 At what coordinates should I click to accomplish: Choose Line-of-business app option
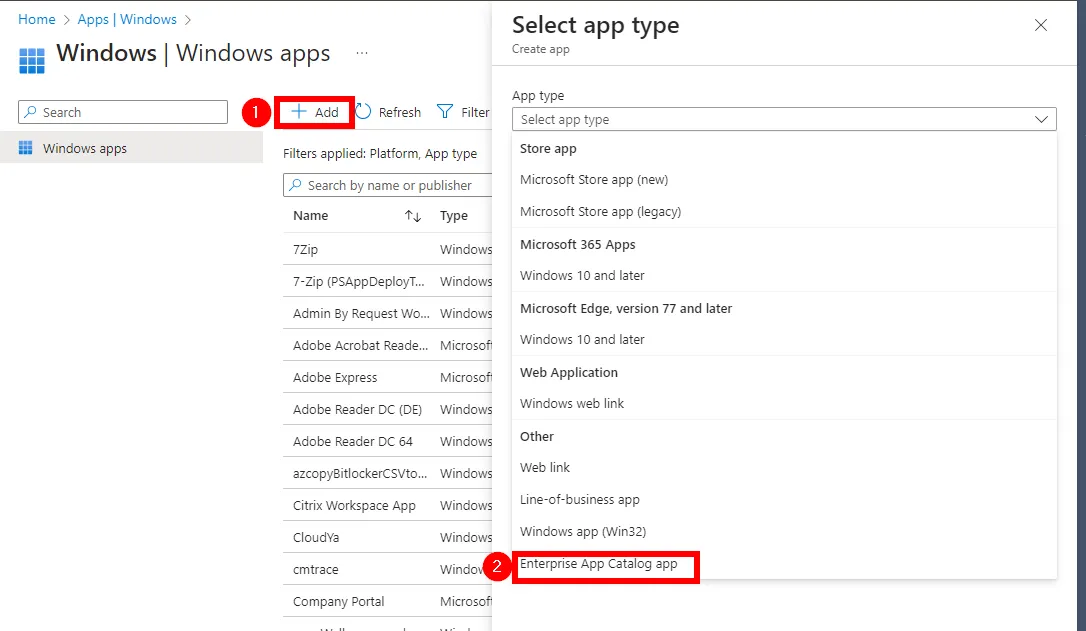(580, 500)
